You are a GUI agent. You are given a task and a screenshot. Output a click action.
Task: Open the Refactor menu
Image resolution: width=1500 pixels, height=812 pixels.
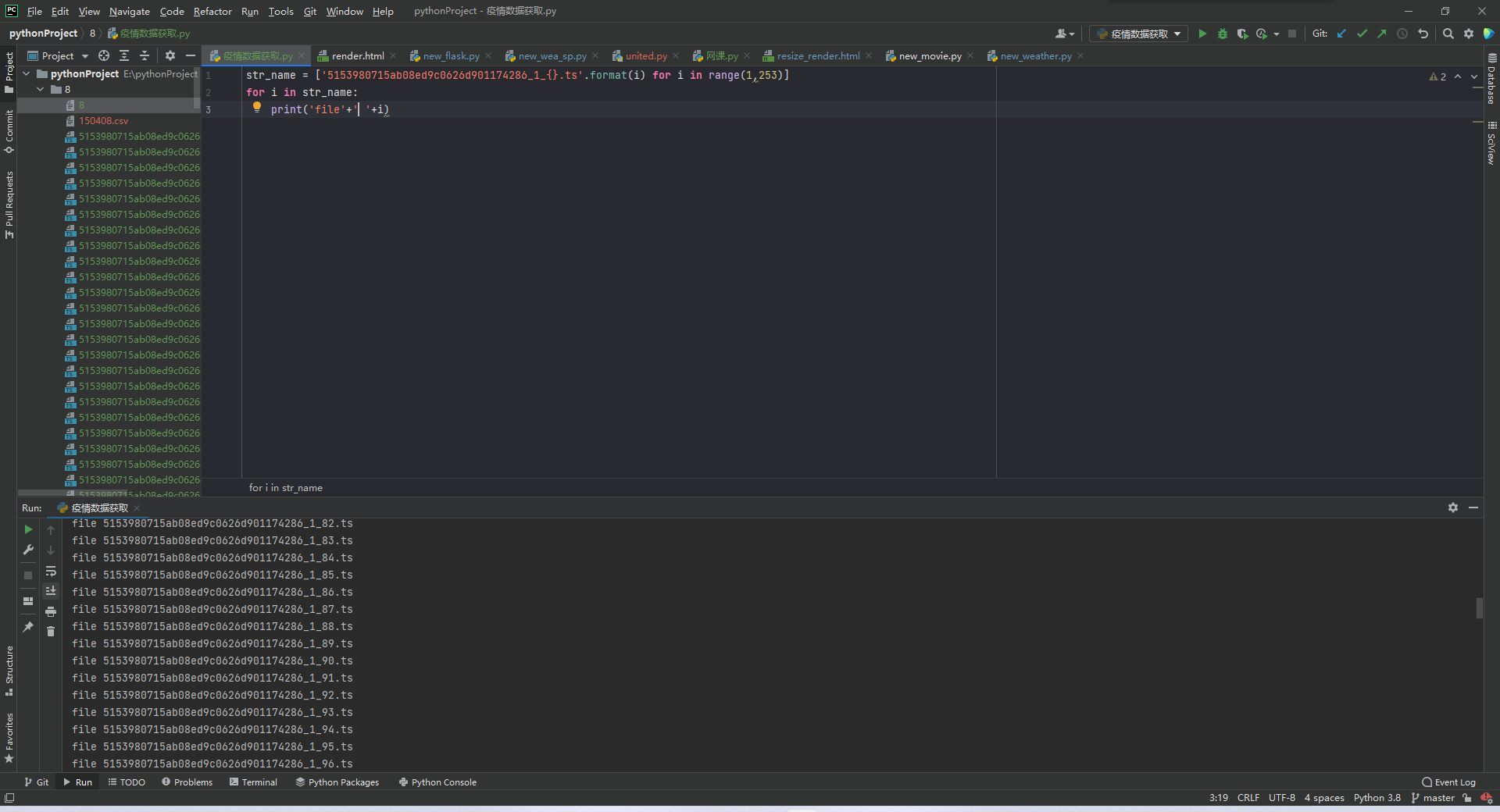(x=212, y=11)
